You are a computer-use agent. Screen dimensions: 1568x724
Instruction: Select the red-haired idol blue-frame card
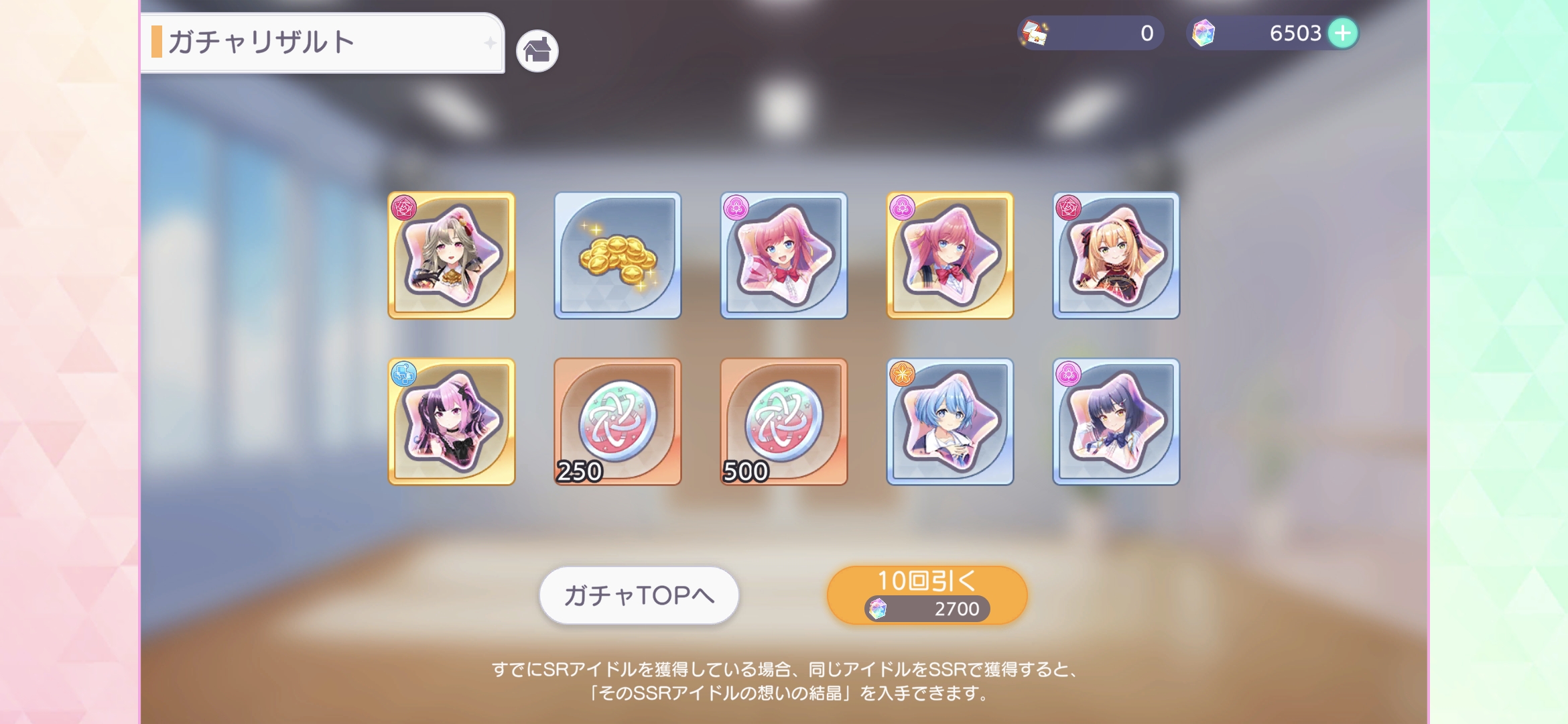(783, 255)
